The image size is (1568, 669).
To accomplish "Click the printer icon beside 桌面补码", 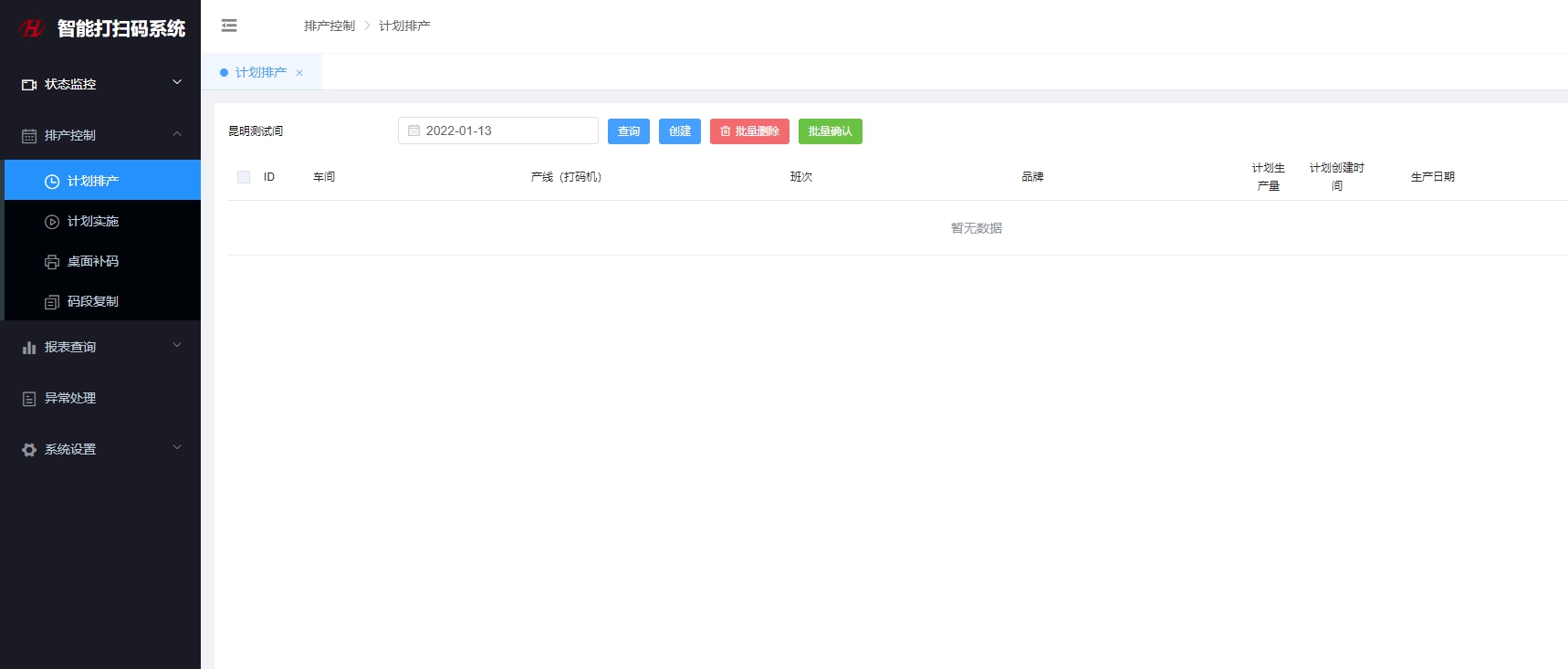I will click(x=52, y=262).
